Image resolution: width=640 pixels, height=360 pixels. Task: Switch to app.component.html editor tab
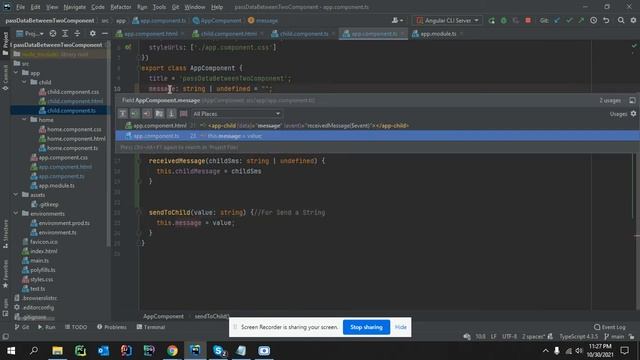pyautogui.click(x=150, y=34)
